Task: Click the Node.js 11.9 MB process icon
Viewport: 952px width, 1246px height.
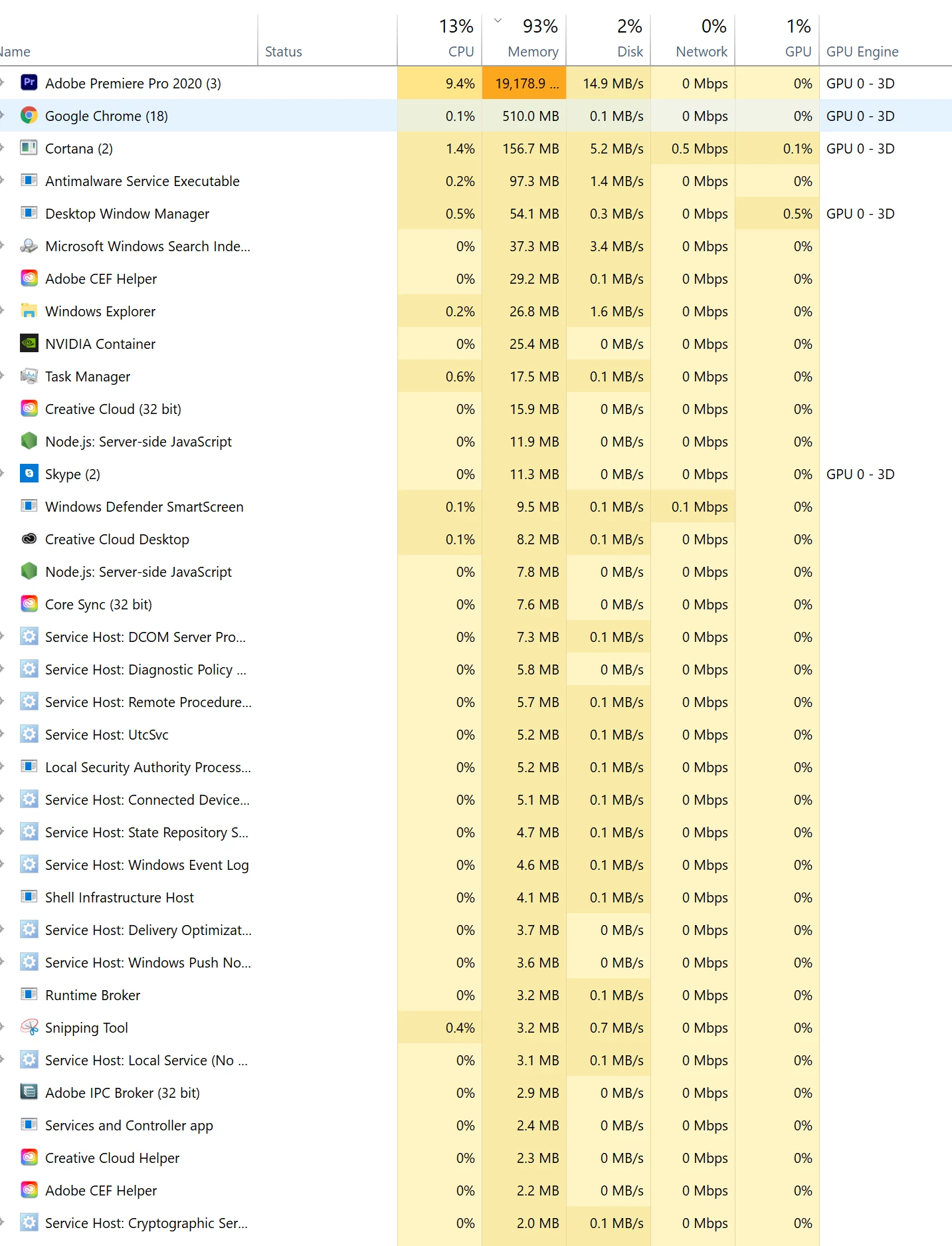Action: pos(29,441)
